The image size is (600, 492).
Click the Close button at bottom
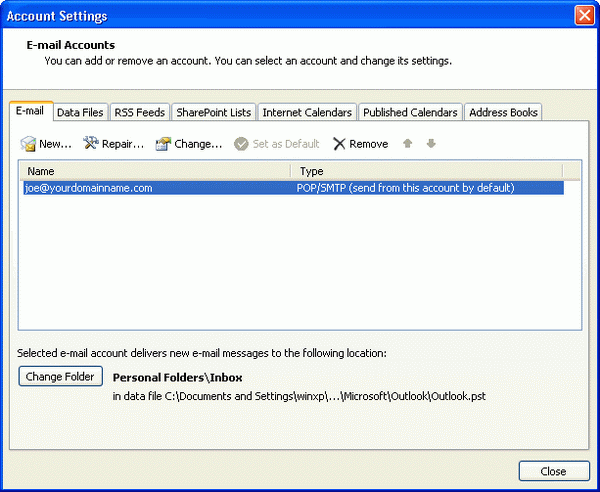click(553, 471)
